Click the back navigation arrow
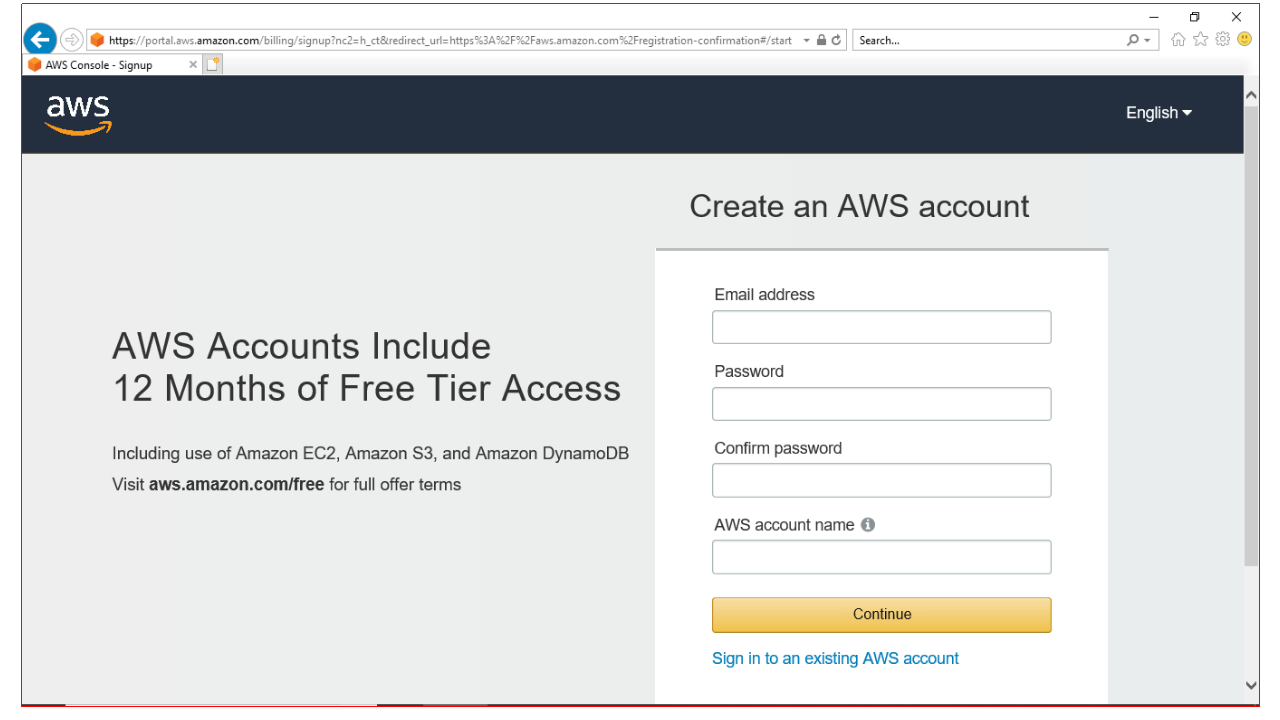This screenshot has height=720, width=1280. (38, 39)
